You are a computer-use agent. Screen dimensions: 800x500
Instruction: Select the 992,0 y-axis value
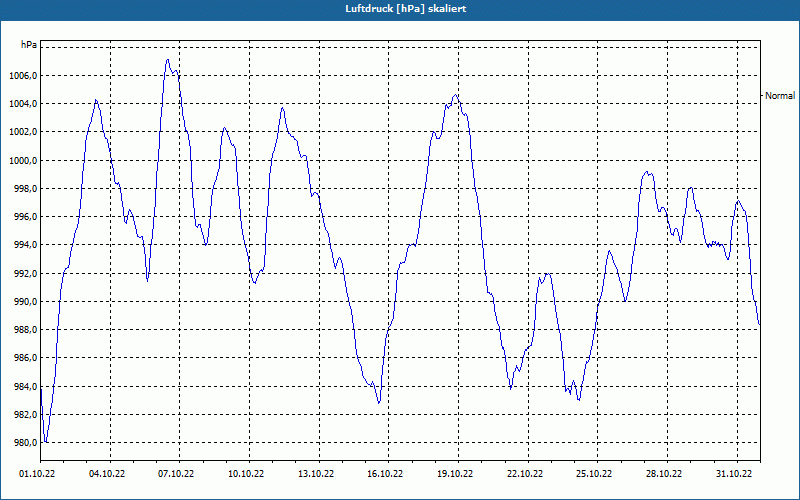pyautogui.click(x=25, y=273)
